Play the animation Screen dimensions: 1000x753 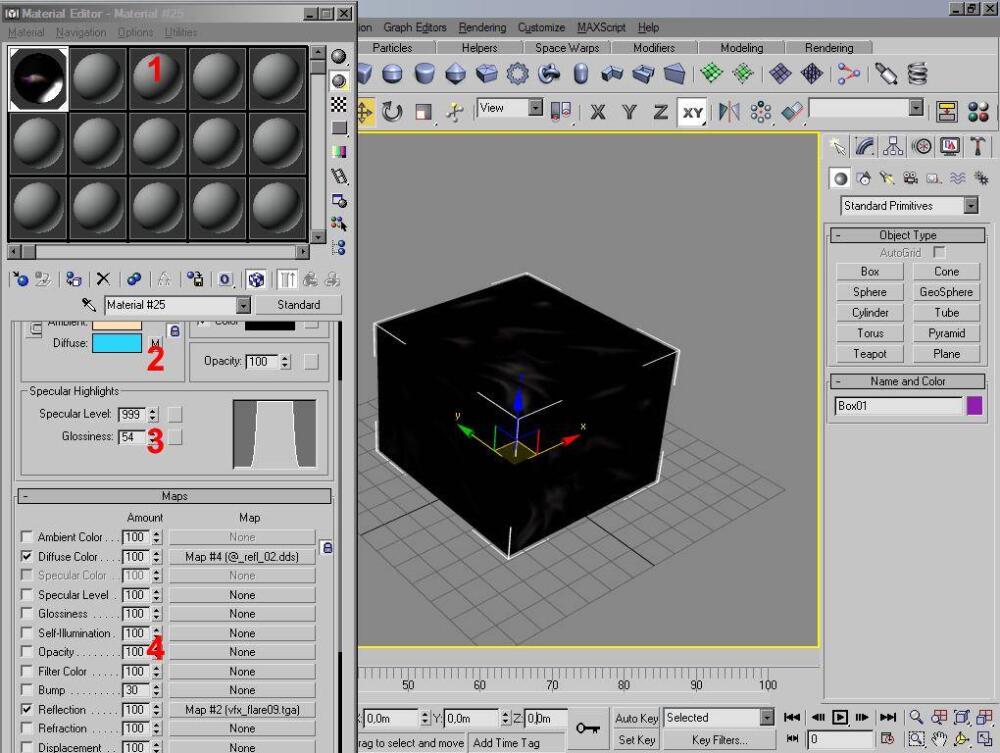pos(840,717)
